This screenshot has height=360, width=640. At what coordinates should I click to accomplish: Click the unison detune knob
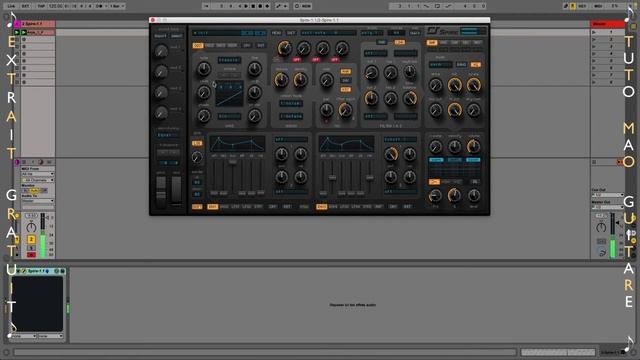tap(281, 80)
